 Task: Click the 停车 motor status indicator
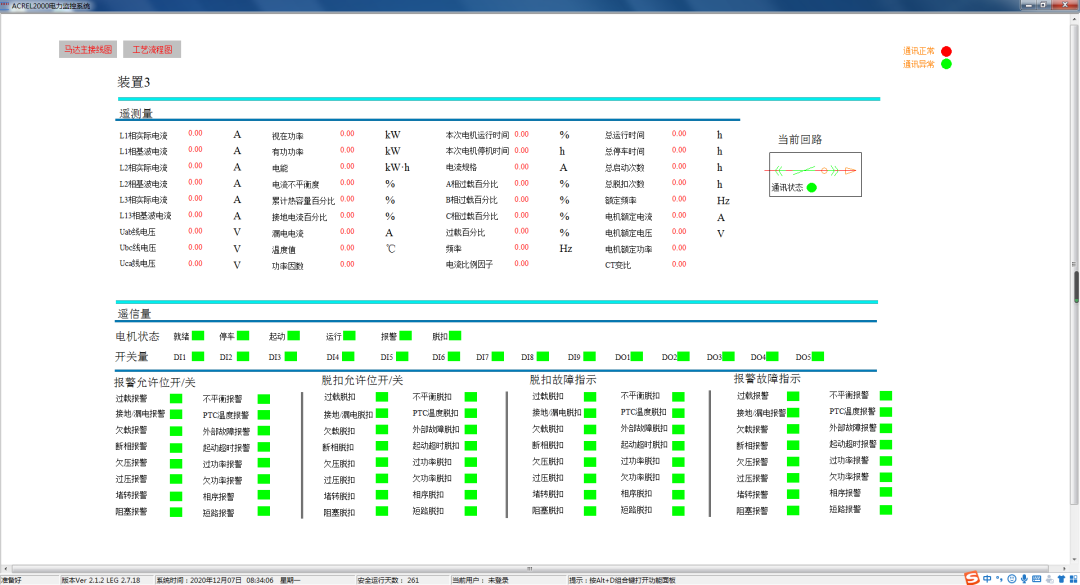(x=243, y=336)
